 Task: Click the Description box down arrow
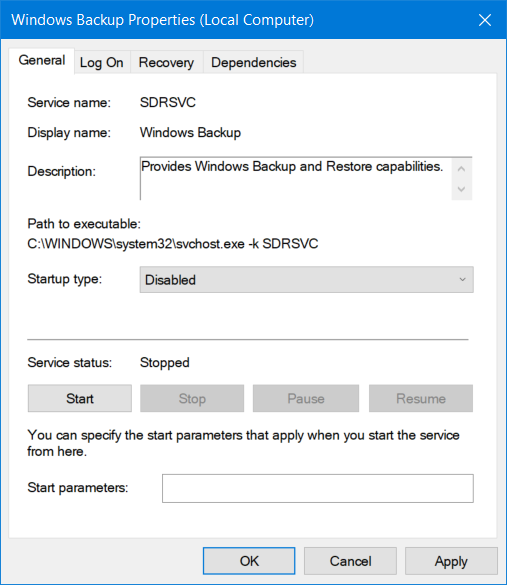point(461,189)
